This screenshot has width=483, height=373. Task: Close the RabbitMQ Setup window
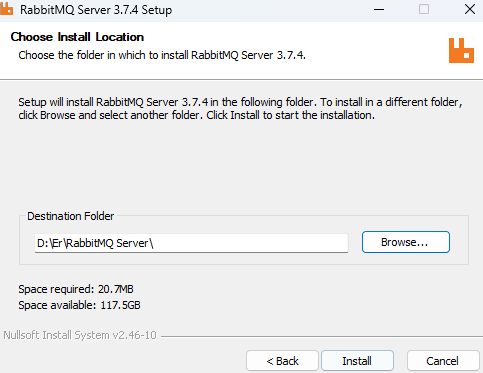click(x=470, y=9)
